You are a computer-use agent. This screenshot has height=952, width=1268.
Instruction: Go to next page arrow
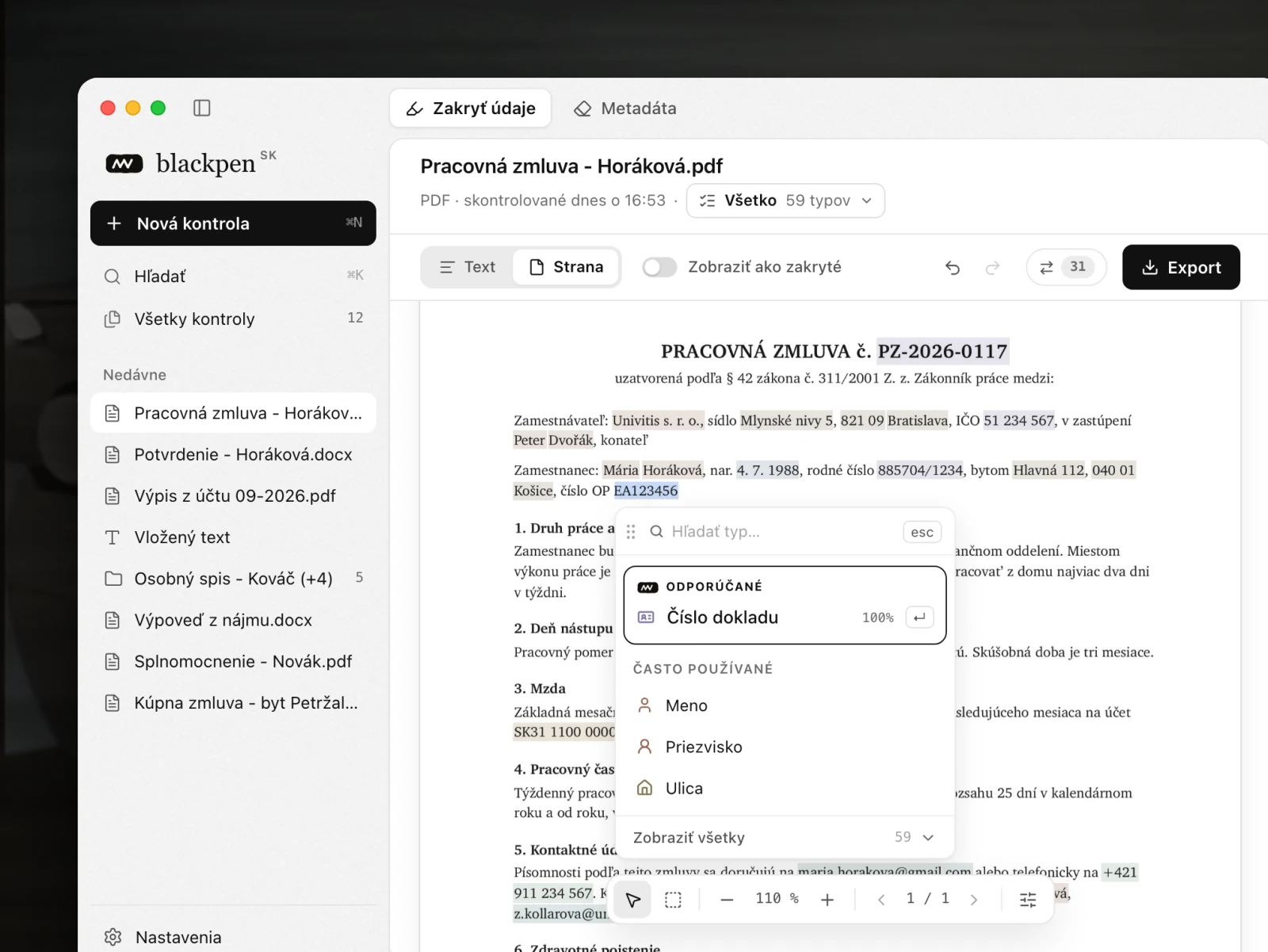coord(974,900)
